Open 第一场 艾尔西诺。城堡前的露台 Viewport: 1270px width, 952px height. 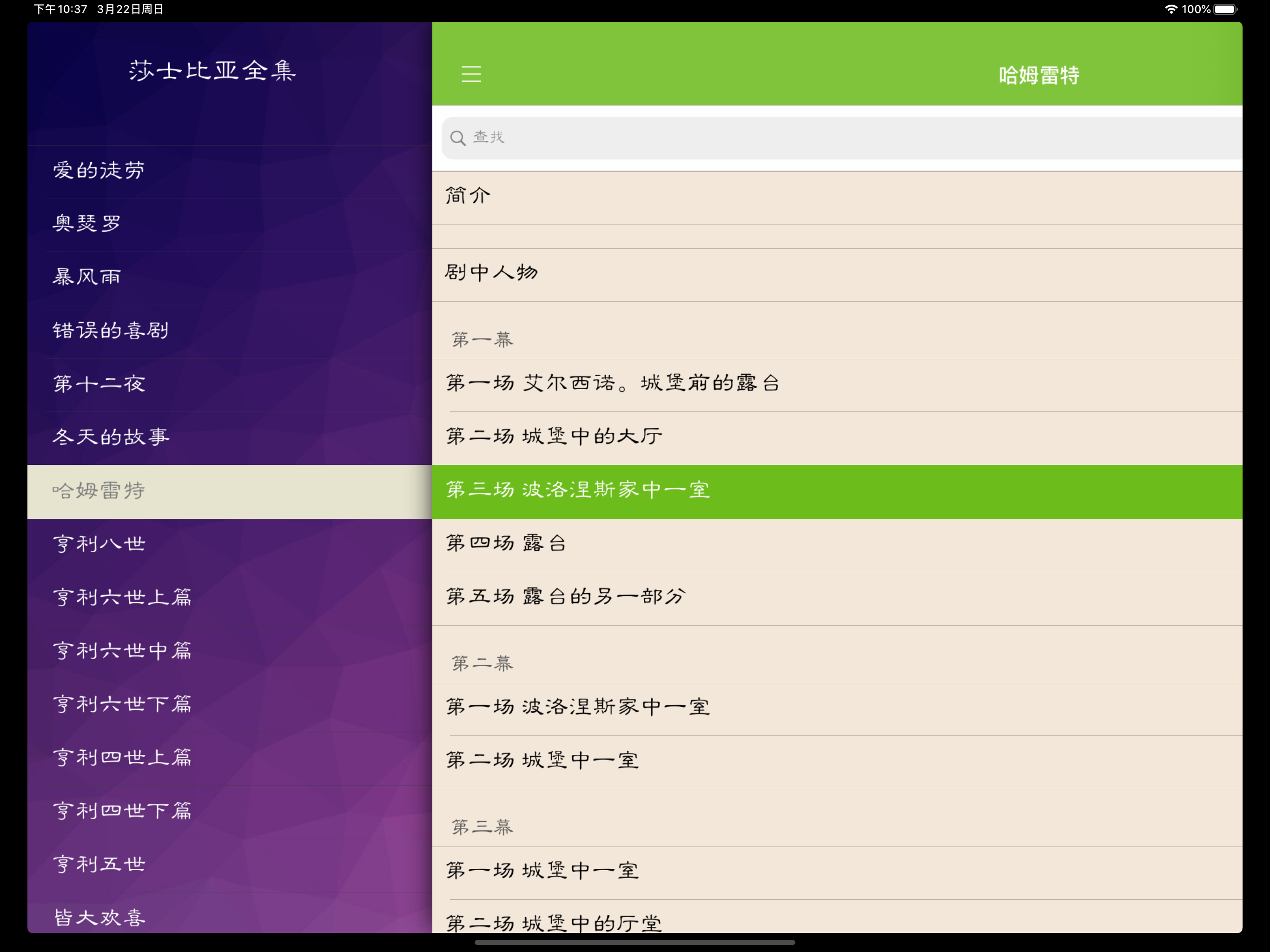[837, 385]
